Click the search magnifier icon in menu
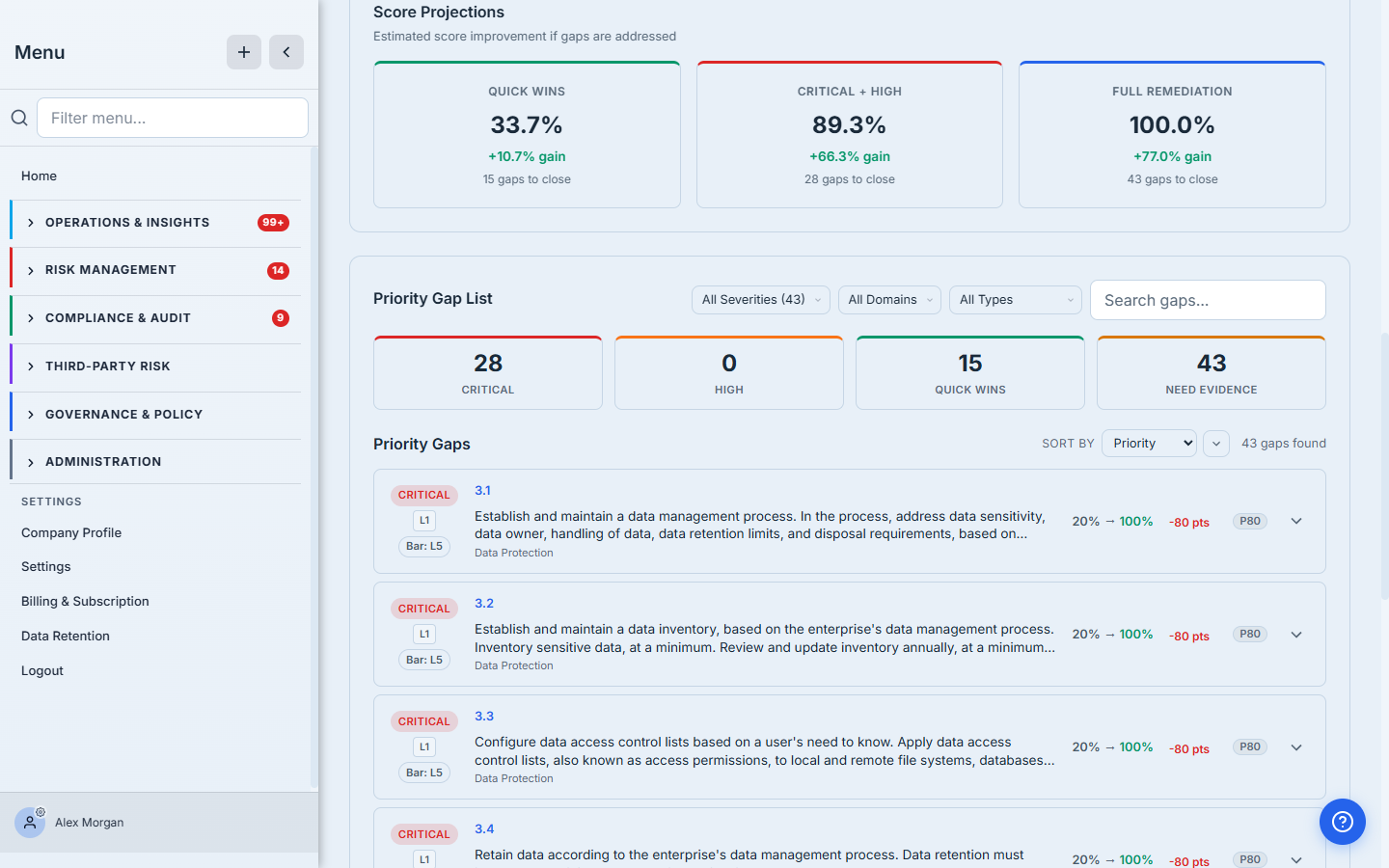This screenshot has width=1389, height=868. coord(19,118)
